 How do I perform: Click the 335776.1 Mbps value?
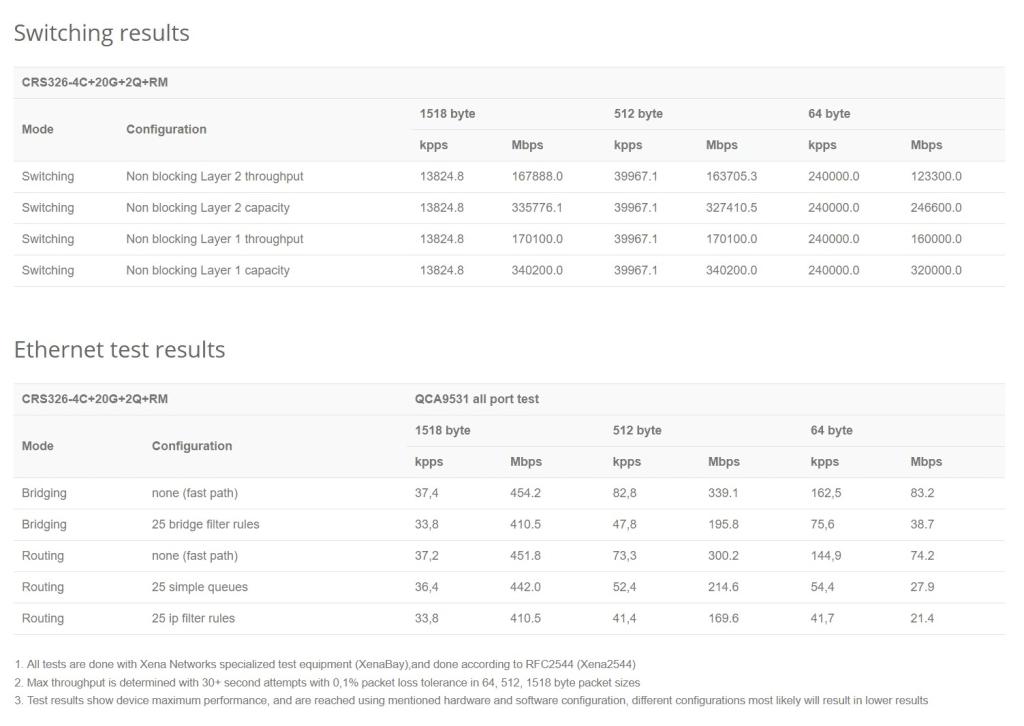pyautogui.click(x=537, y=208)
